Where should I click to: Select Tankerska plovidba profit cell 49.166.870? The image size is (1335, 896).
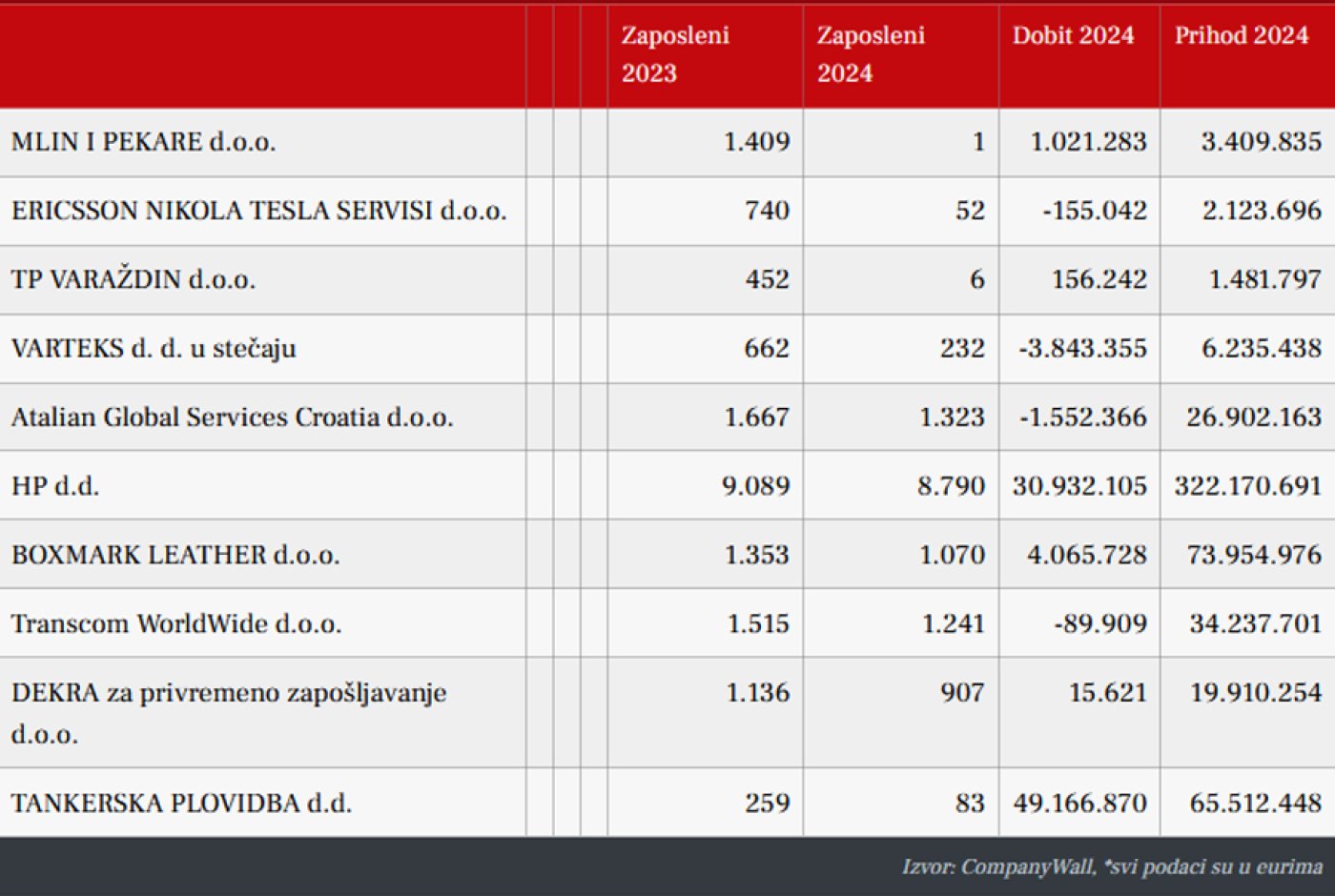point(1079,803)
